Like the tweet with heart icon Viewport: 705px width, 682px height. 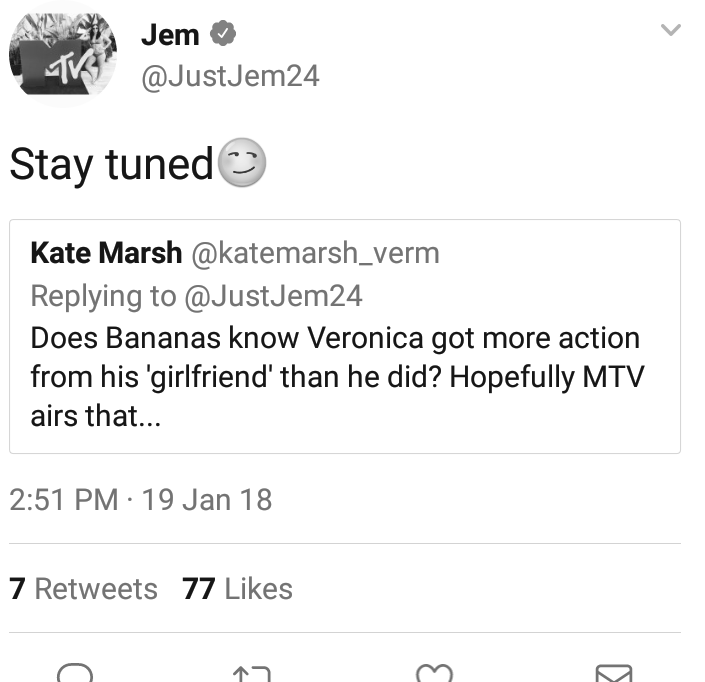pyautogui.click(x=434, y=673)
